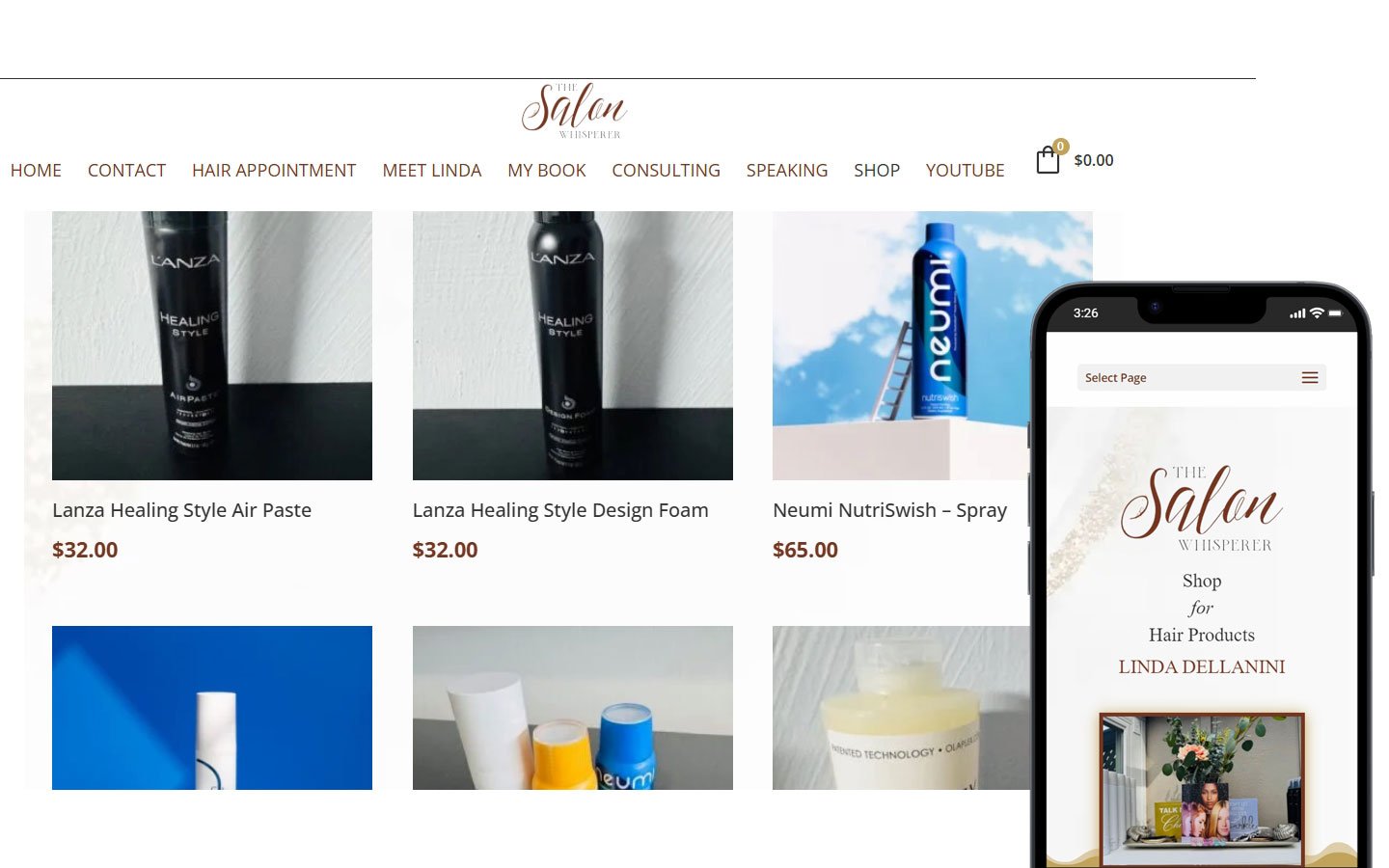1389x868 pixels.
Task: Open the CONTACT page
Action: tap(126, 171)
